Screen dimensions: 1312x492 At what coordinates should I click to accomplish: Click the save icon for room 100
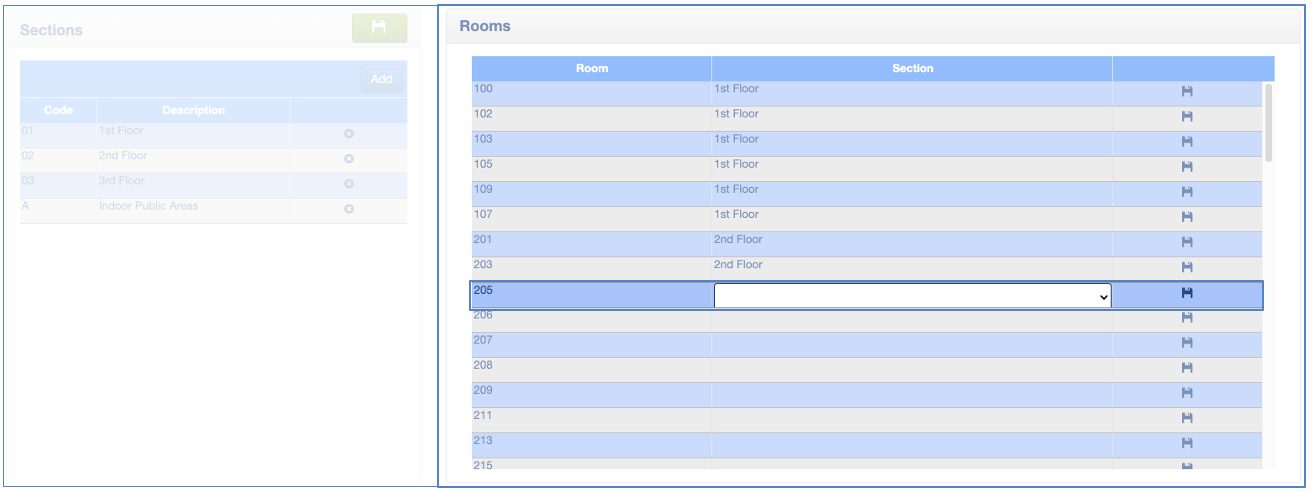pos(1187,91)
